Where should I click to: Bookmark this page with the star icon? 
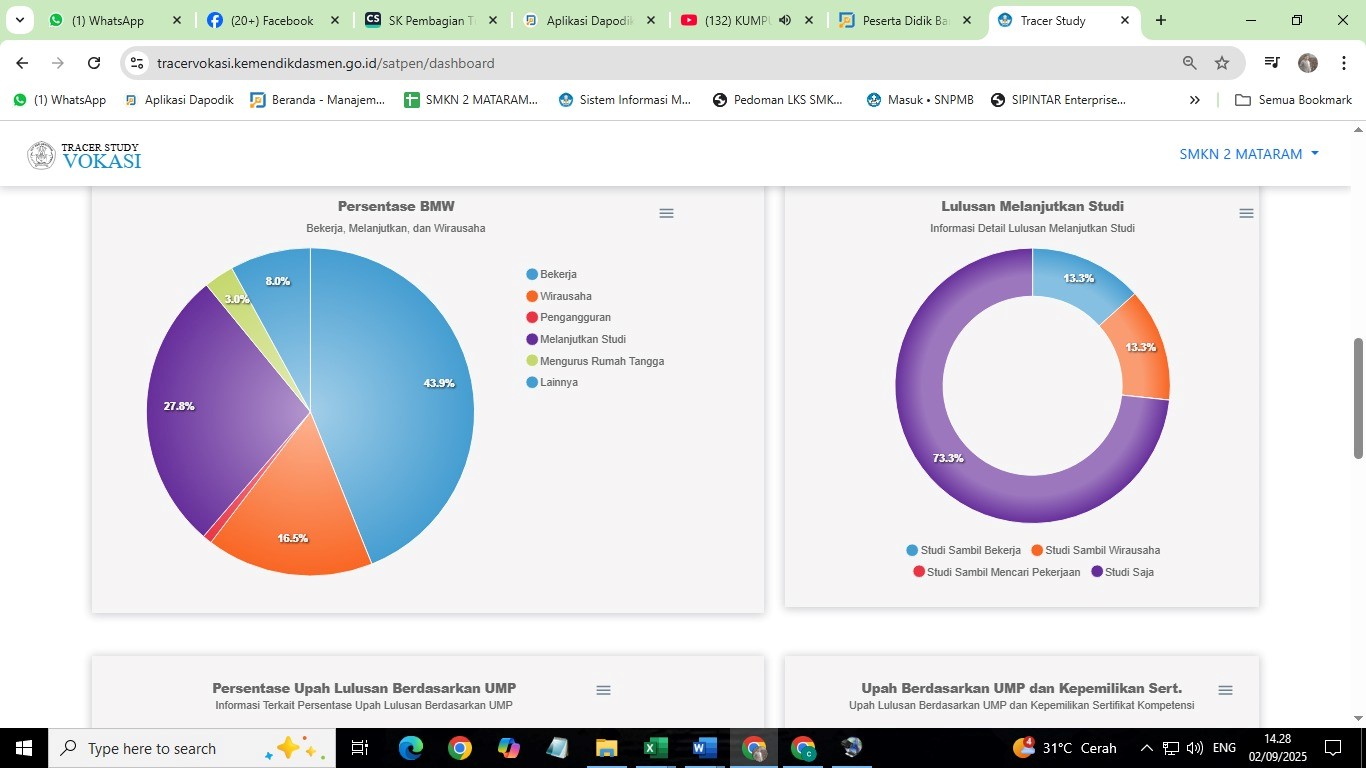pos(1222,63)
